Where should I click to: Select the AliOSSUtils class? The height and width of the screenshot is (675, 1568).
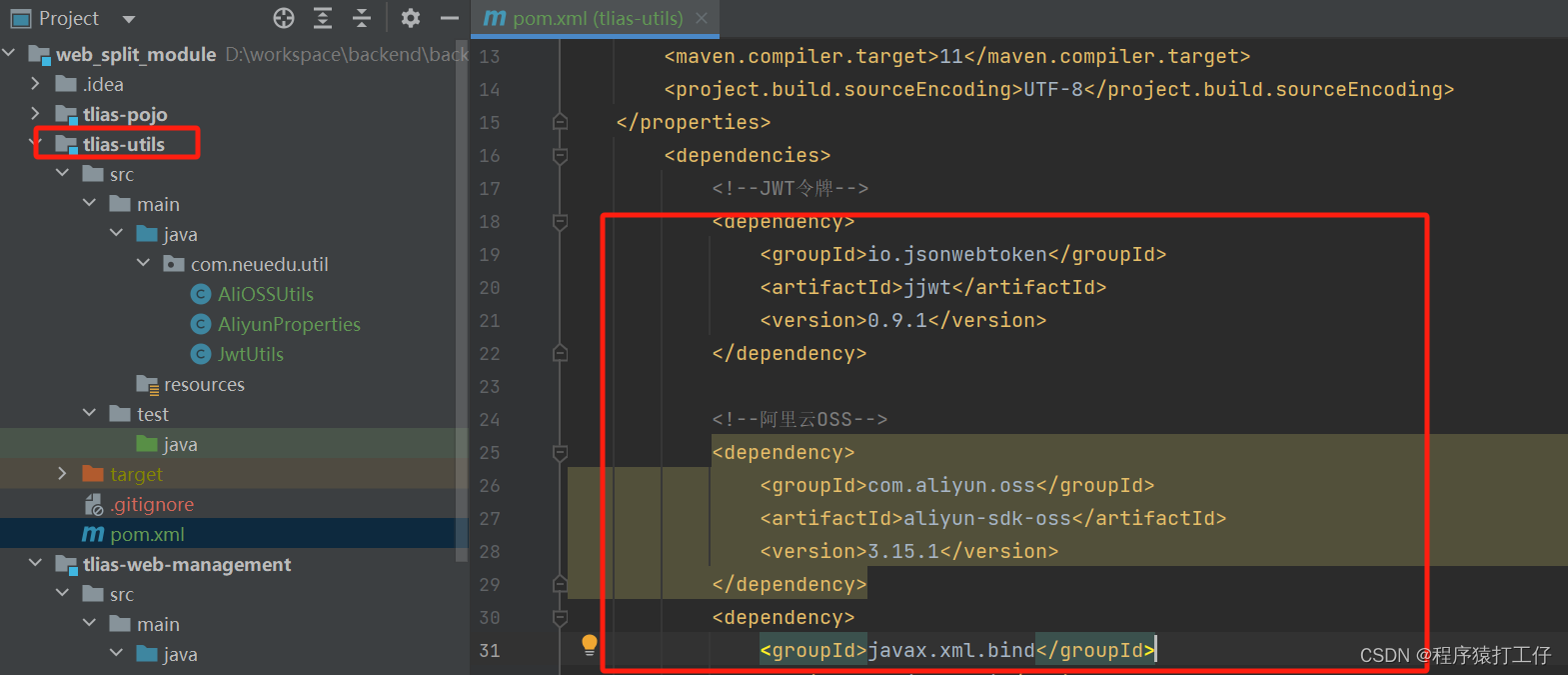click(266, 294)
